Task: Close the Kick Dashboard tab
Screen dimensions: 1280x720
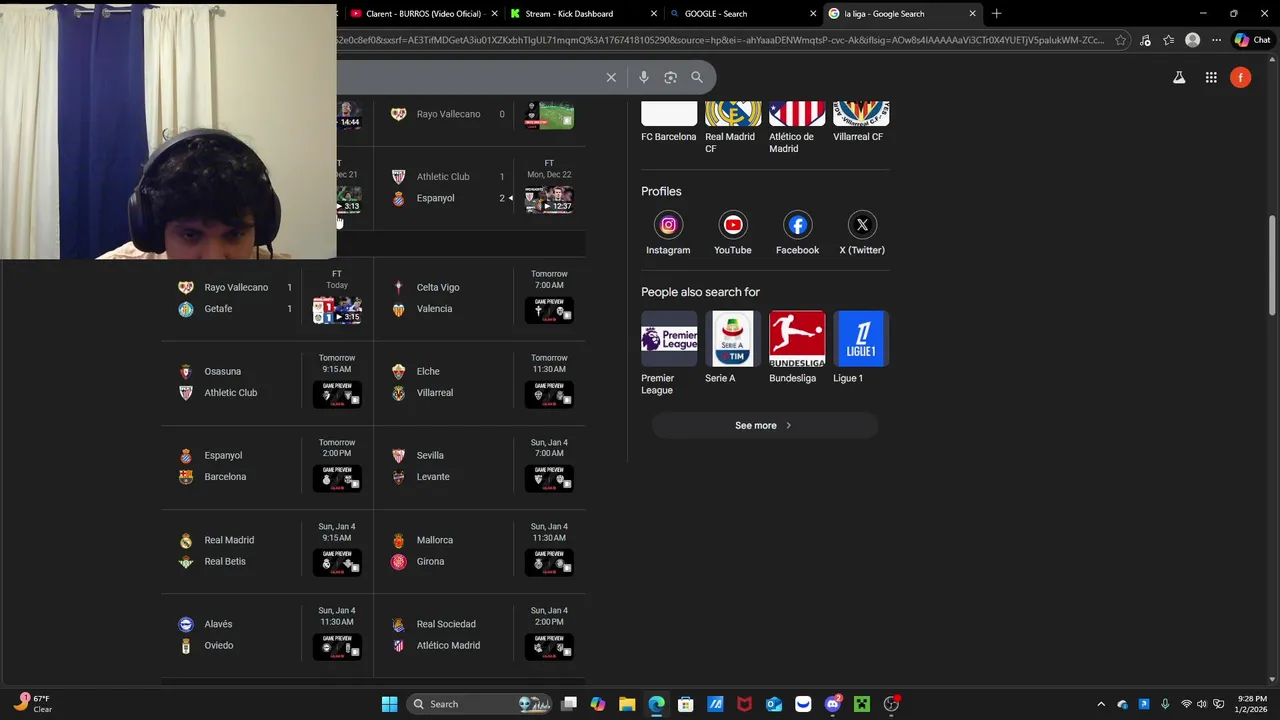Action: coord(654,14)
